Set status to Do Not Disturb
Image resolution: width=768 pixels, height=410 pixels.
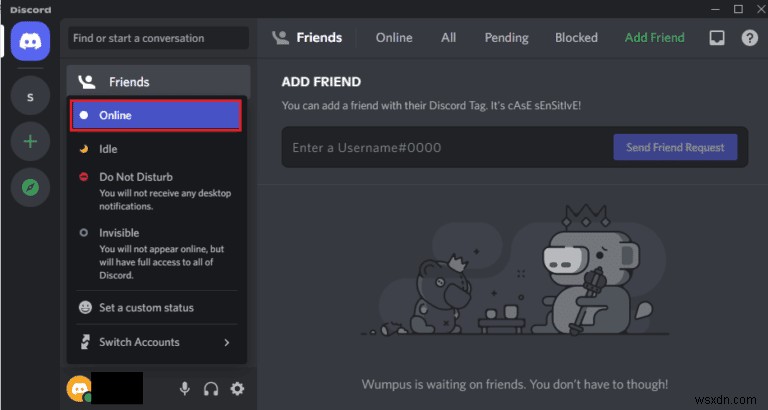pyautogui.click(x=156, y=191)
